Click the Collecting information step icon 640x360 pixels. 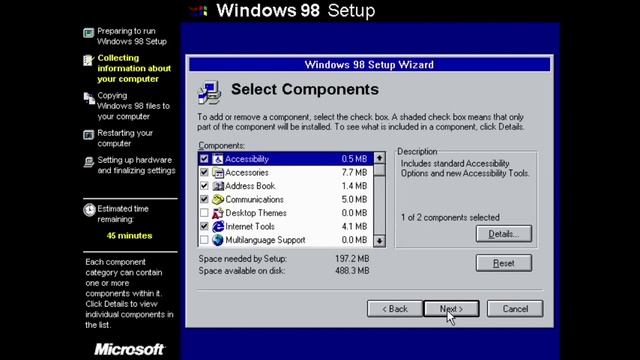[x=89, y=60]
